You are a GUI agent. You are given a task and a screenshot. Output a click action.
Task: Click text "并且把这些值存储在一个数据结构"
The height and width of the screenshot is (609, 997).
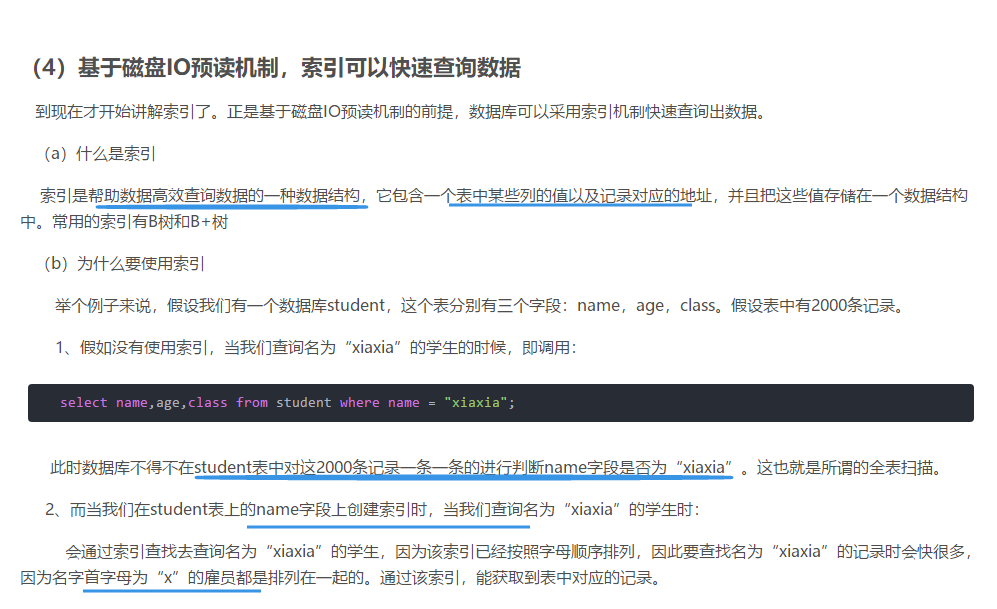click(x=848, y=196)
